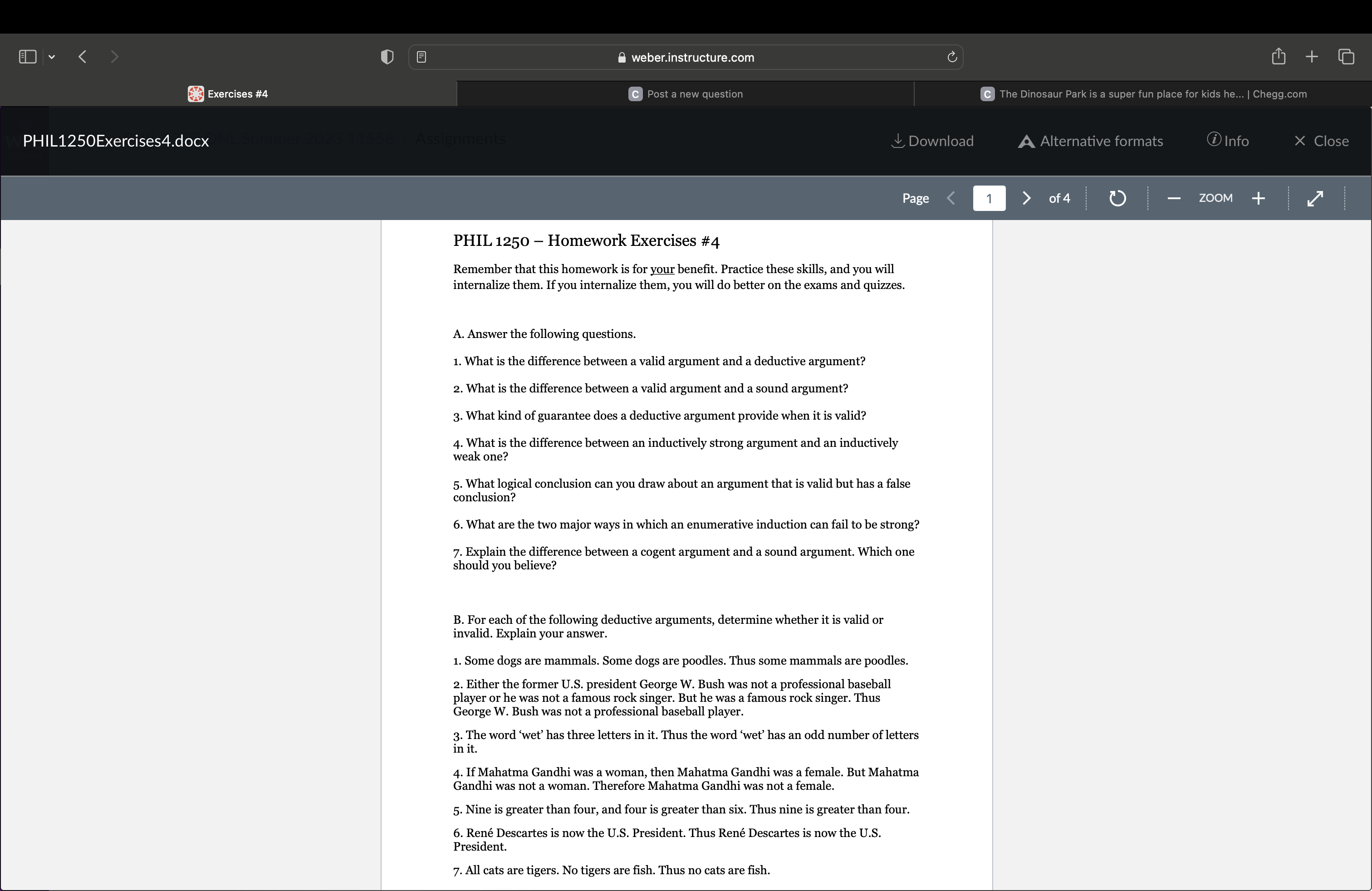Toggle the sidebar panel visibility
This screenshot has width=1372, height=891.
(x=28, y=56)
